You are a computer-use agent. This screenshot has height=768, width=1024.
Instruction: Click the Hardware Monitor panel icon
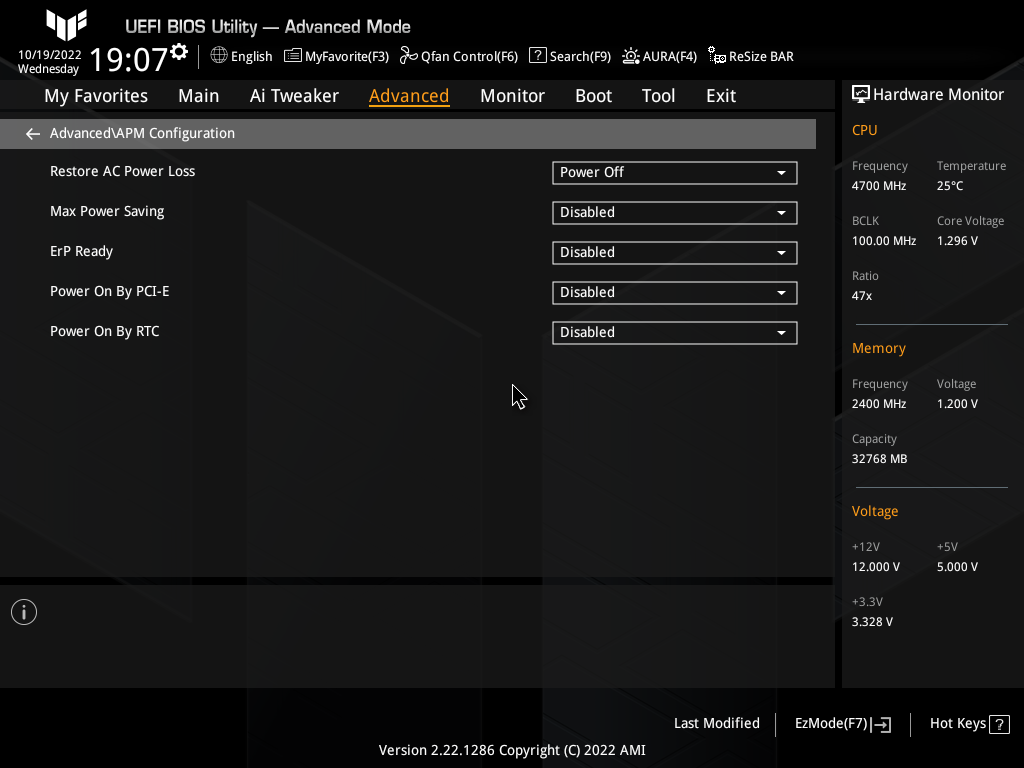861,93
